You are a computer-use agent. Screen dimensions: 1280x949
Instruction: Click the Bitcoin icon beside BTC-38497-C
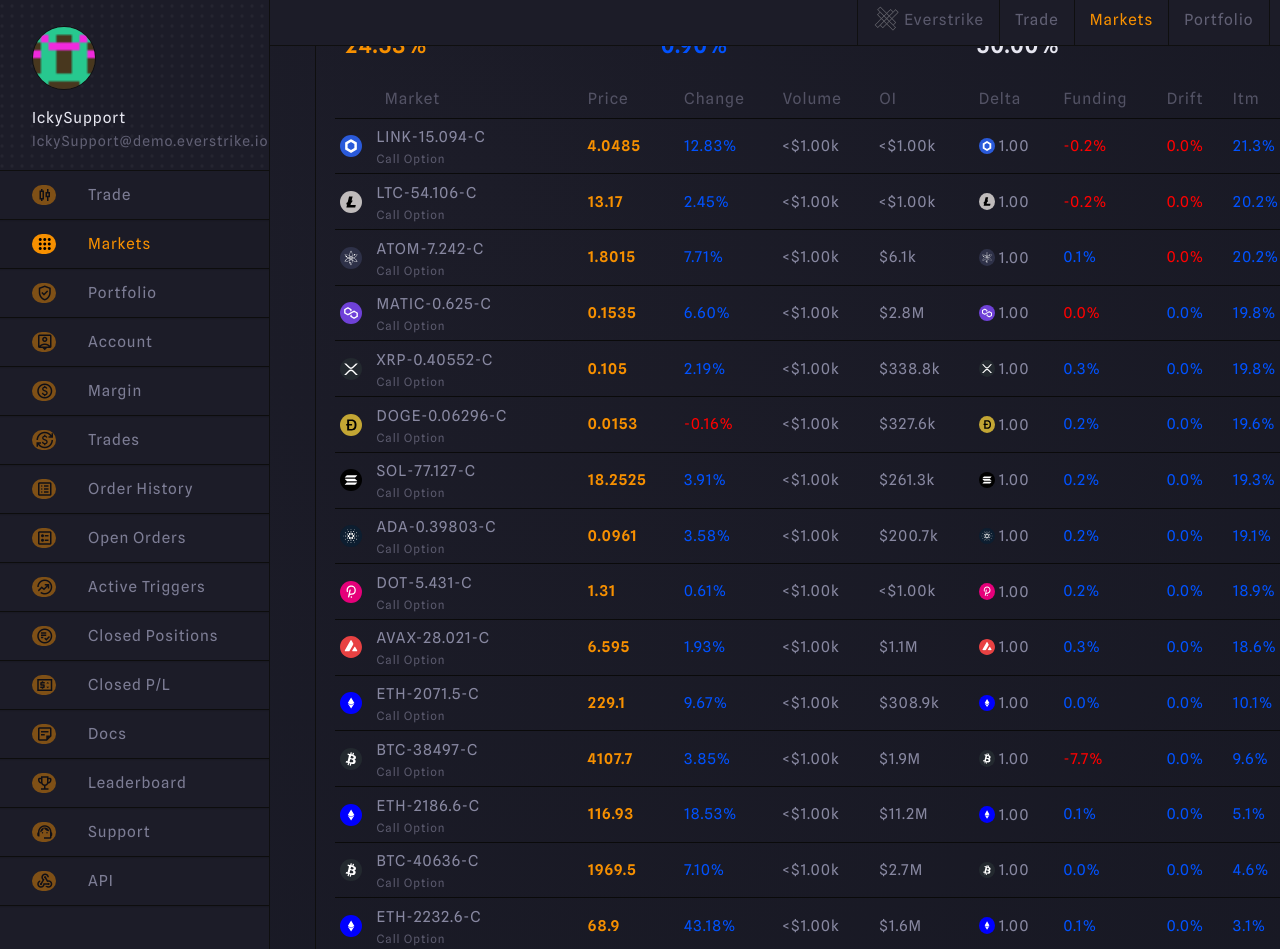coord(350,759)
